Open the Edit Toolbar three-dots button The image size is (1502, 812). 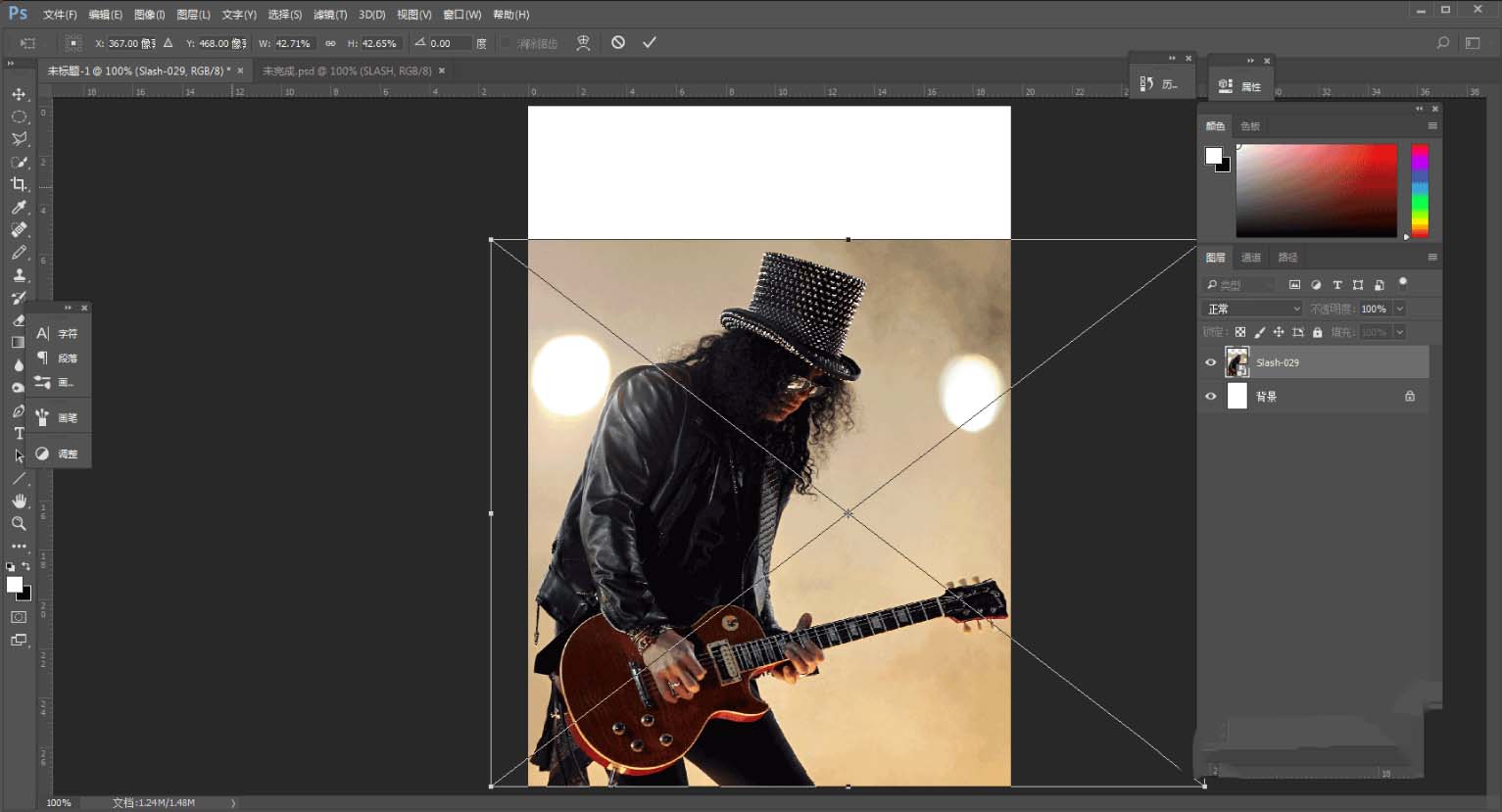click(19, 547)
